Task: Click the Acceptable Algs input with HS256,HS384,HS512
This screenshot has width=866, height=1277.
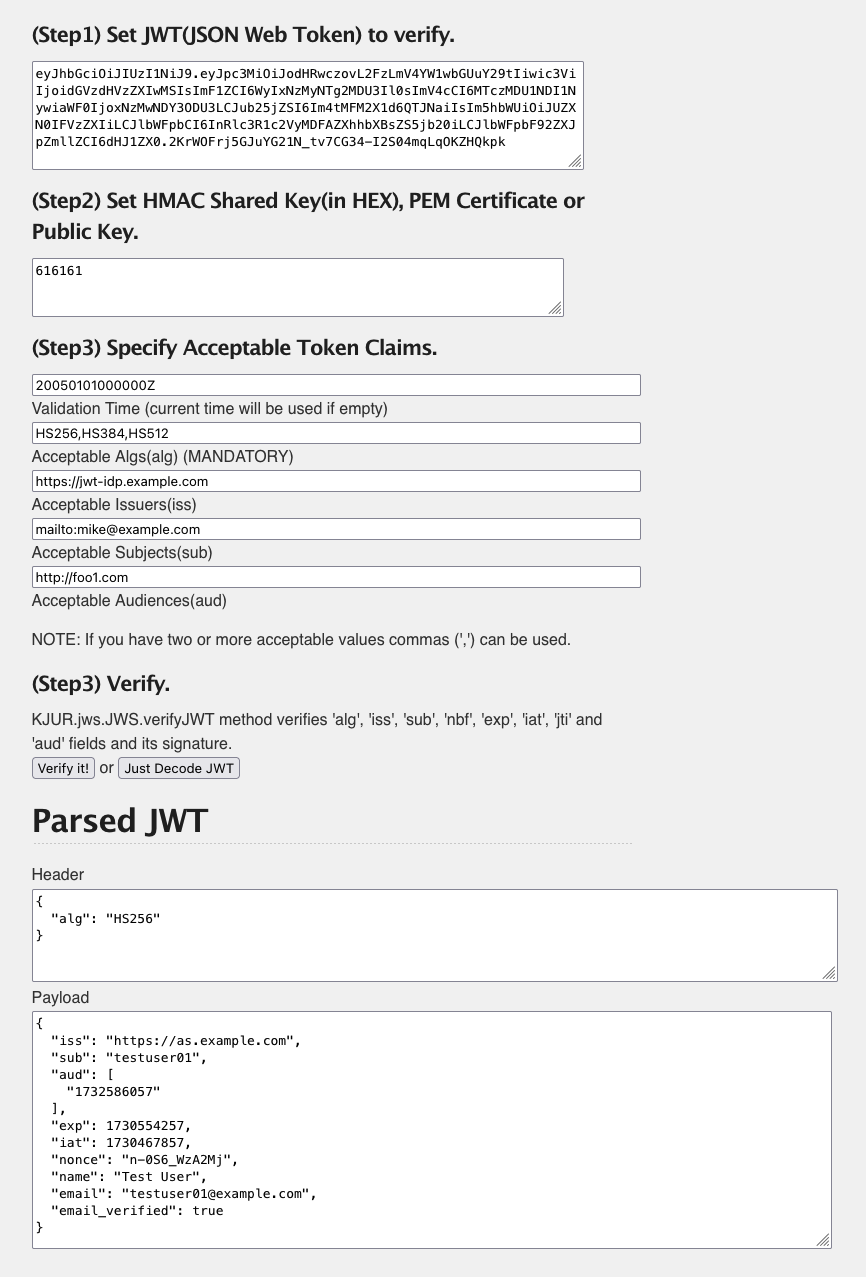Action: [336, 433]
